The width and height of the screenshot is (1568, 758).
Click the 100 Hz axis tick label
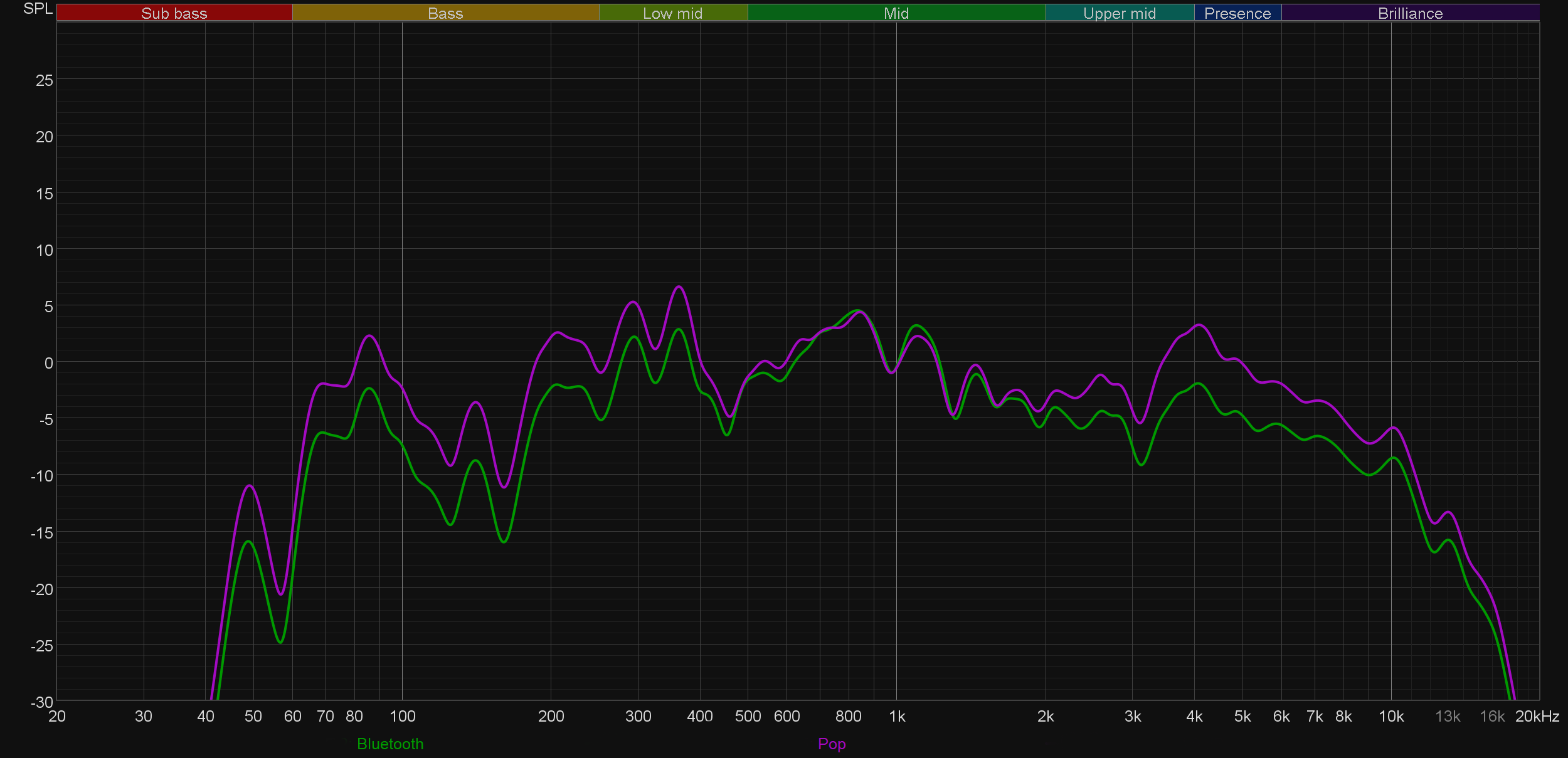pyautogui.click(x=402, y=716)
